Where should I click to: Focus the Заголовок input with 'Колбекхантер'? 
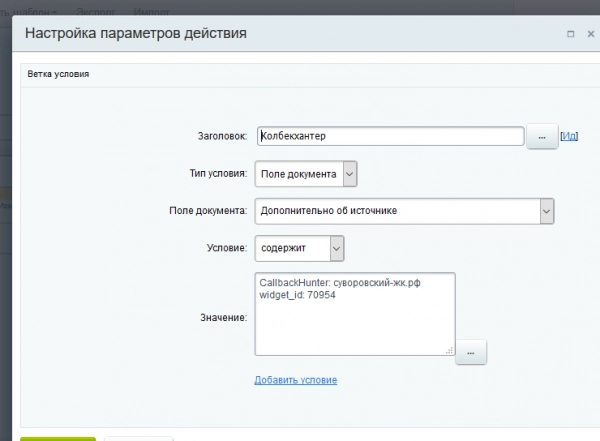(389, 137)
